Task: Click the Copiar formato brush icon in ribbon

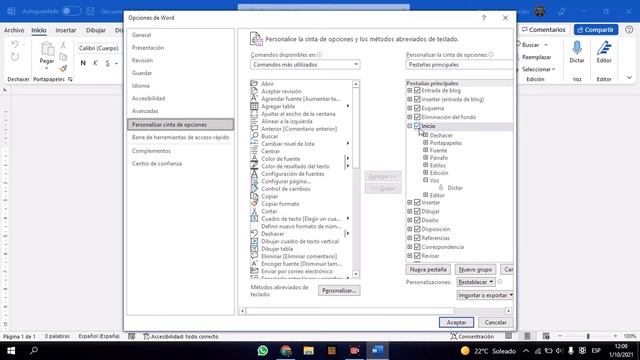Action: [63, 68]
